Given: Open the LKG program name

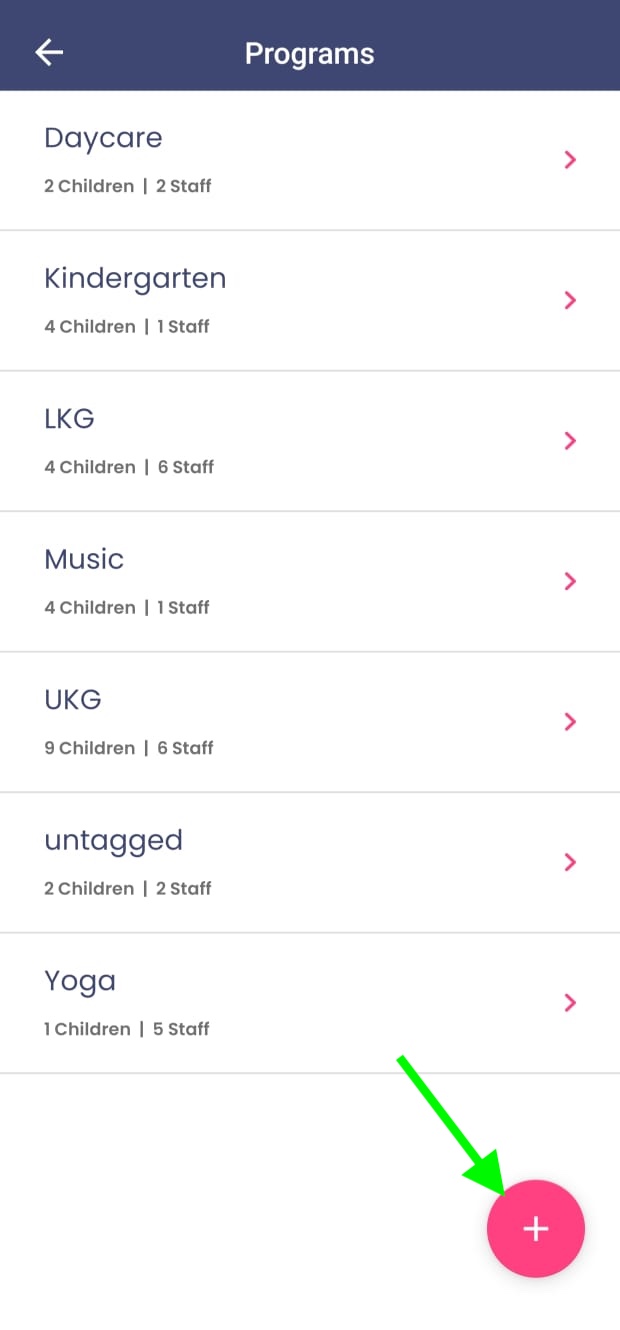Looking at the screenshot, I should 69,418.
